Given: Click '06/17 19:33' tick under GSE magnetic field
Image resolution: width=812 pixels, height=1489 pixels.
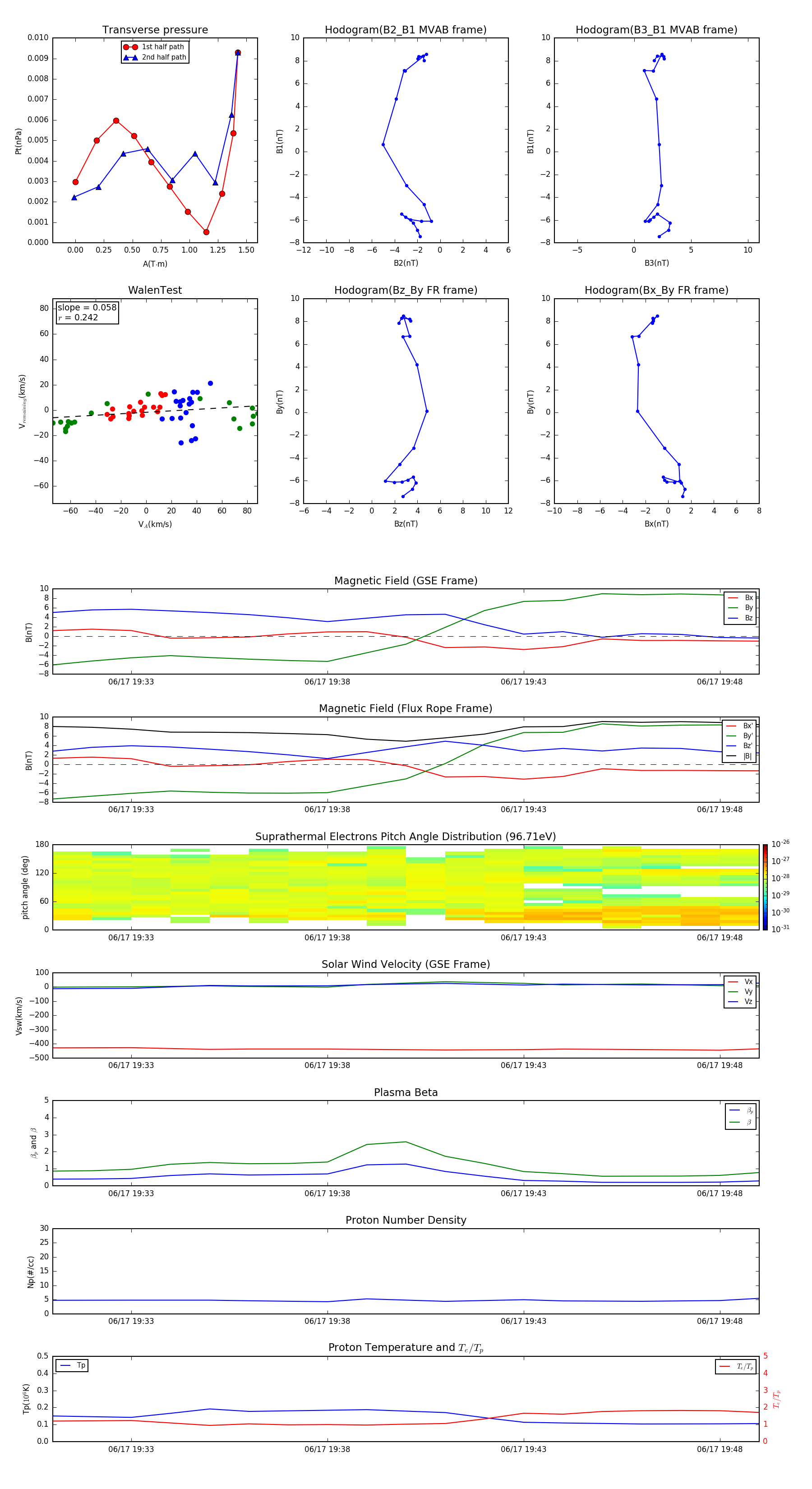Looking at the screenshot, I should [x=131, y=681].
